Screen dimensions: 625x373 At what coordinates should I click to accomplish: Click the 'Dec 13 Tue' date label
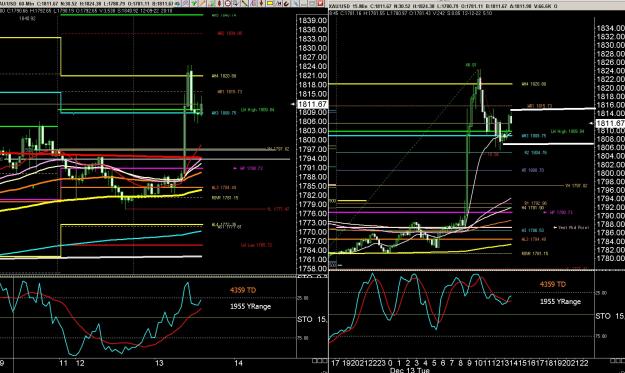[x=409, y=370]
